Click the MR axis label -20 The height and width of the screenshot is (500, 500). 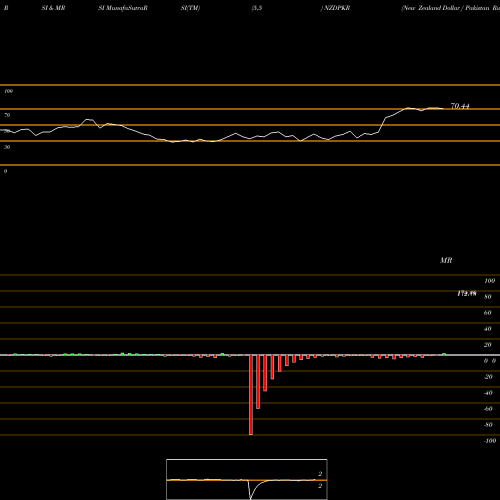click(488, 377)
